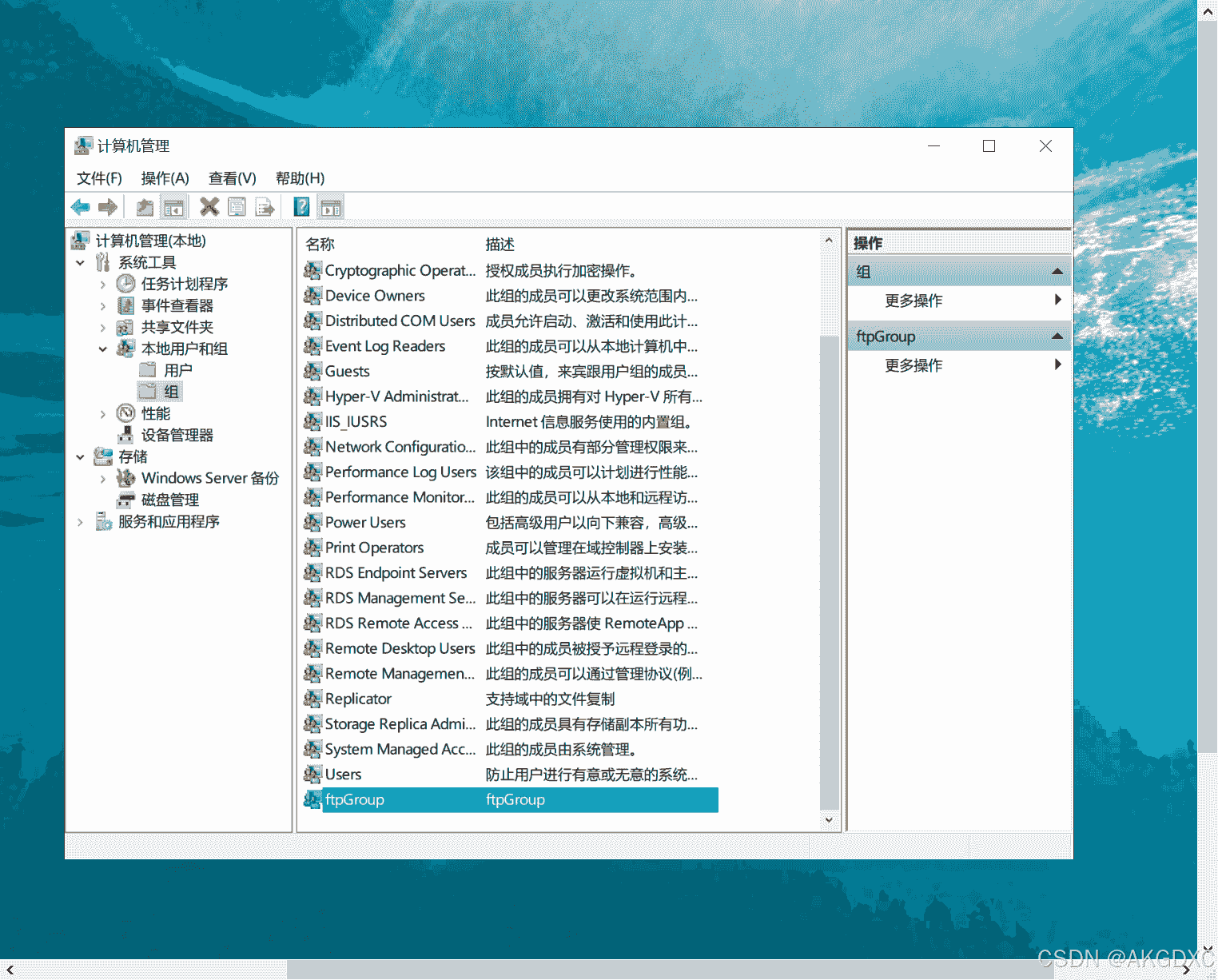1218x980 pixels.
Task: Select 磁盘管理 in the tree
Action: 169,500
